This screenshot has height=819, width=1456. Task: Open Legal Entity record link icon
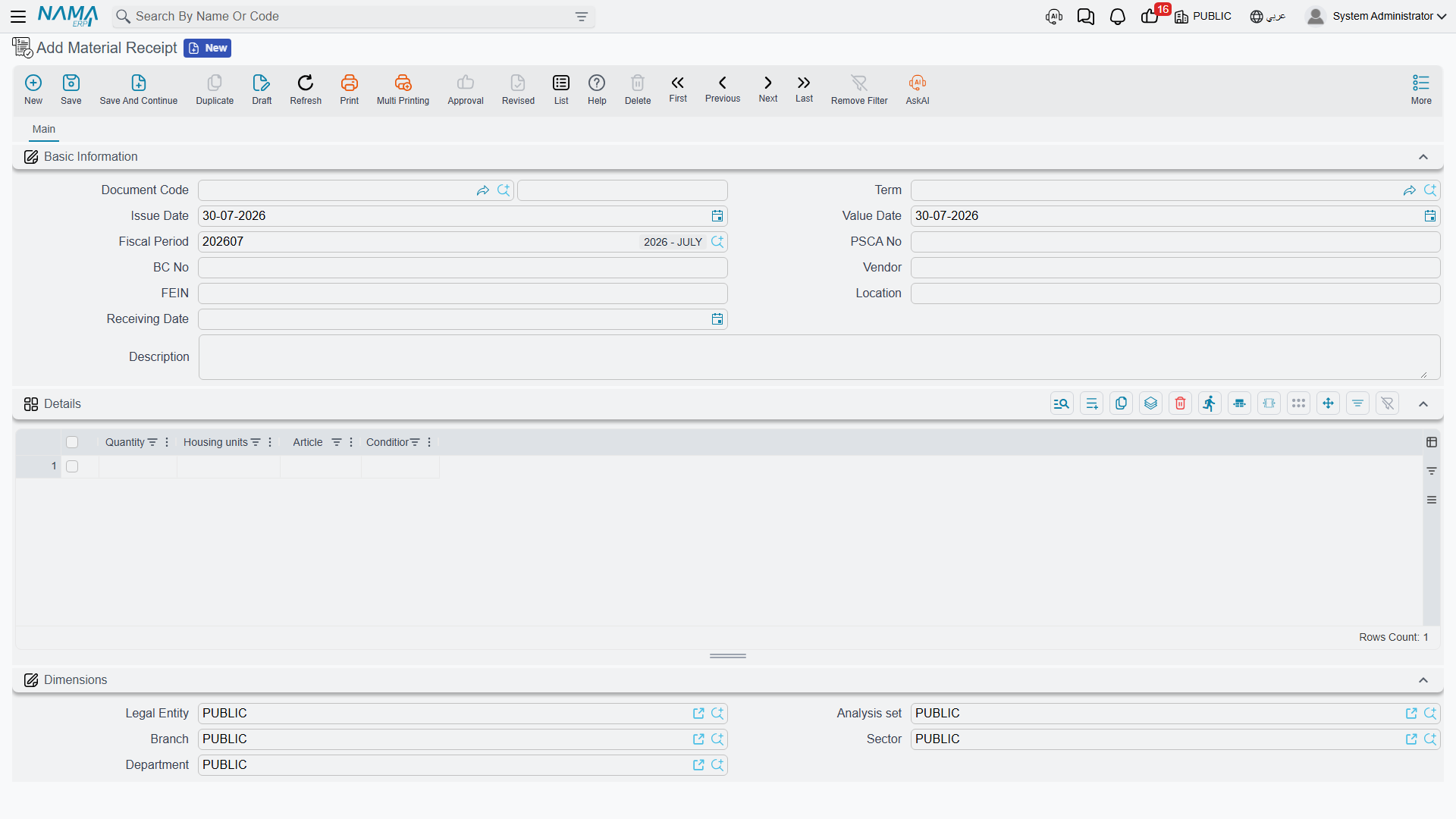698,714
